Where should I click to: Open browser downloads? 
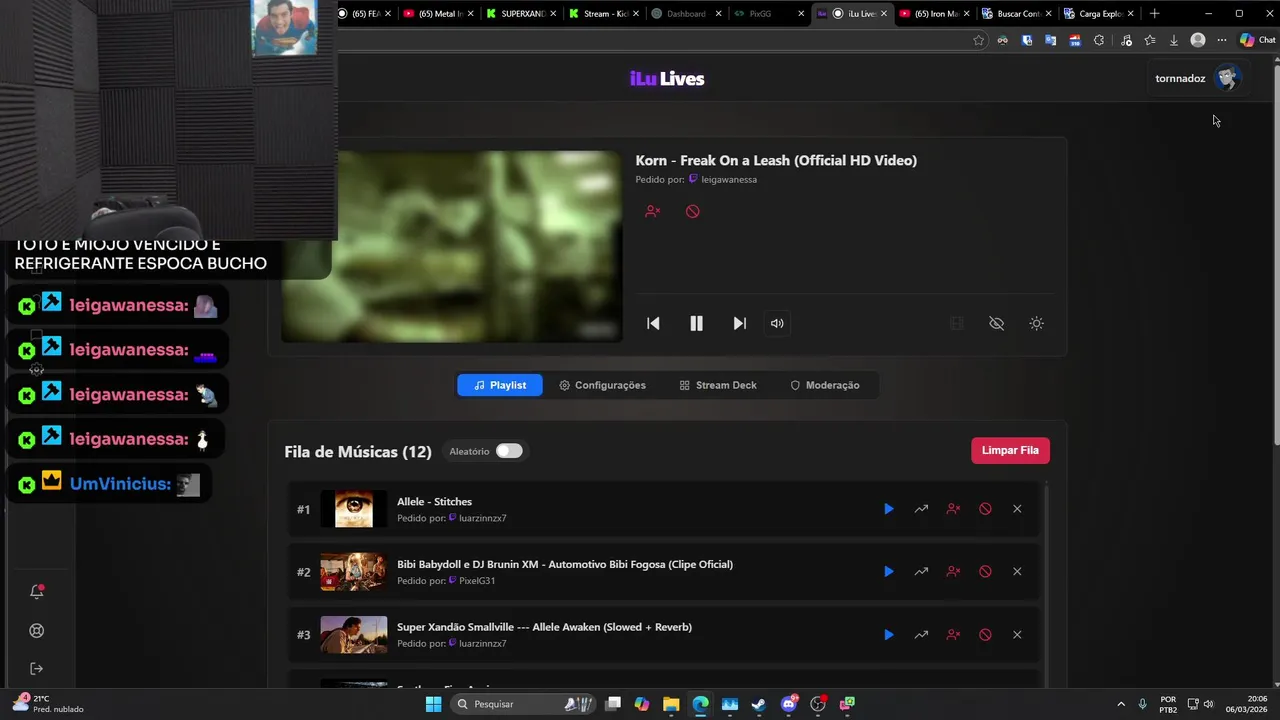[1174, 40]
